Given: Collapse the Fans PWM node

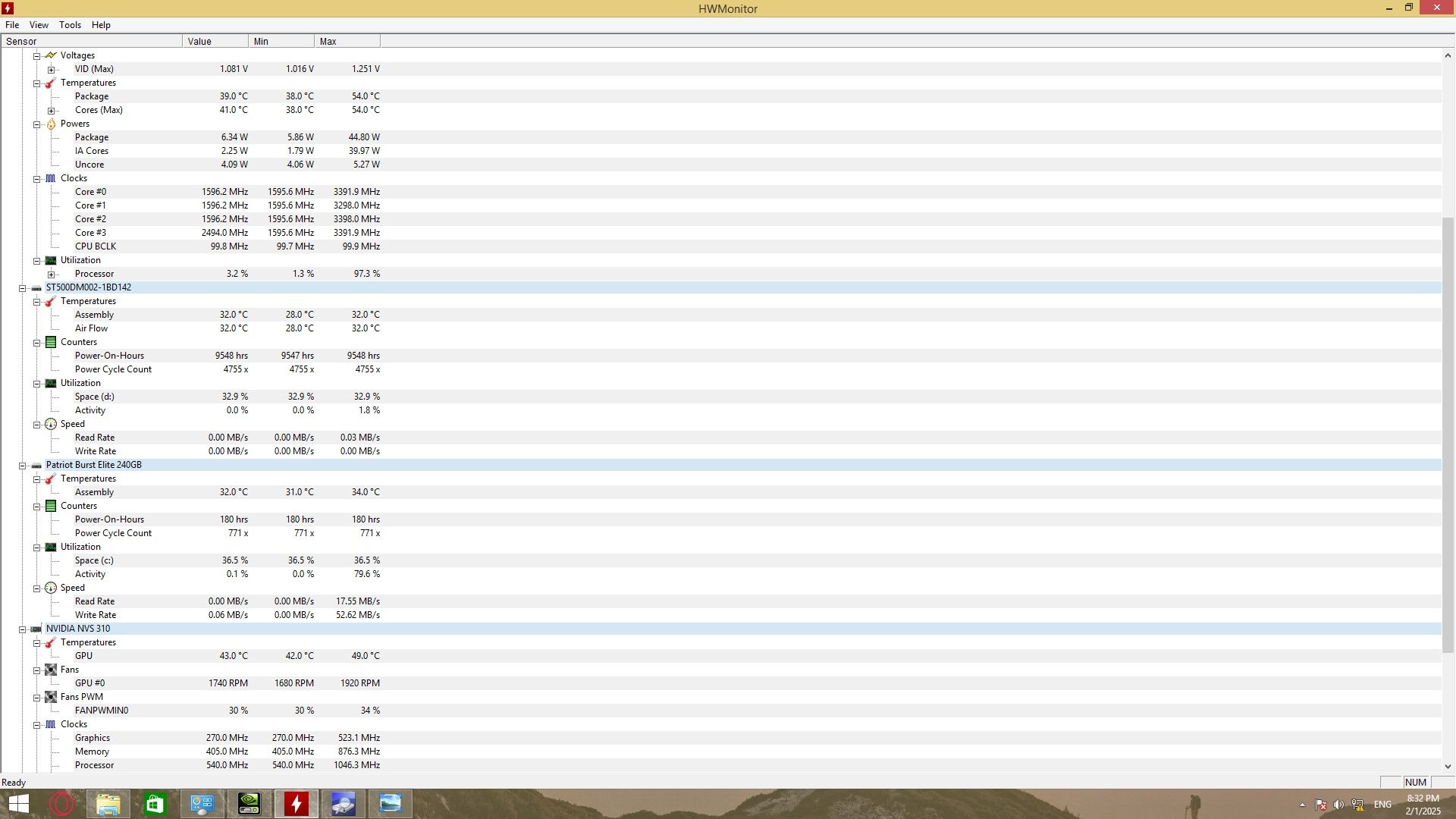Looking at the screenshot, I should pyautogui.click(x=36, y=698).
